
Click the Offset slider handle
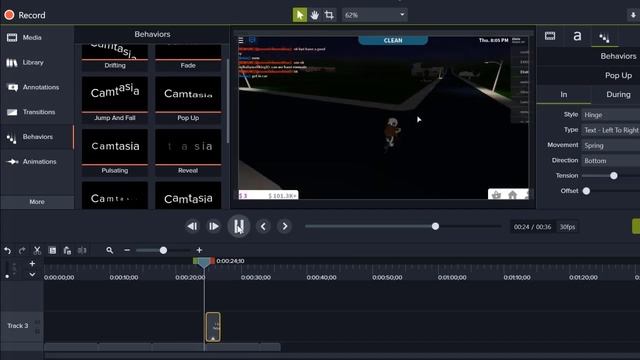tap(586, 191)
